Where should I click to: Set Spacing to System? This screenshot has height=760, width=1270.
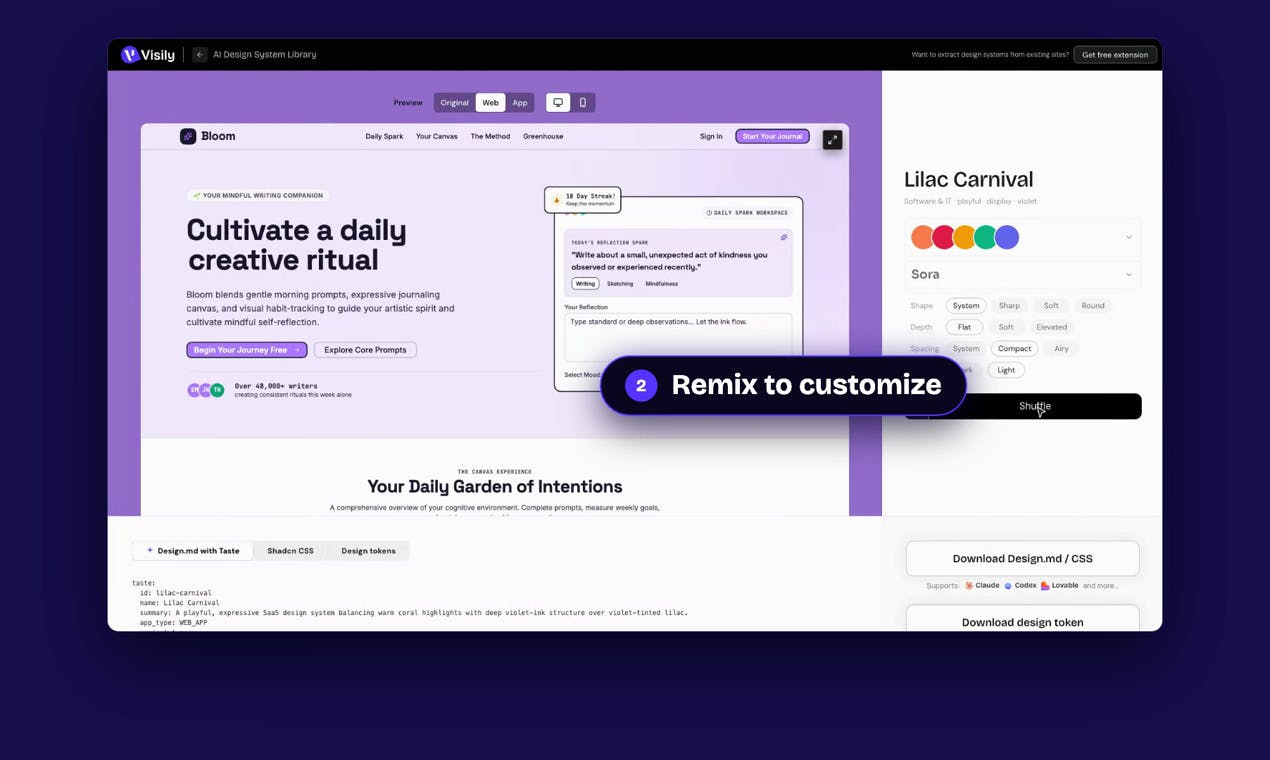[966, 349]
